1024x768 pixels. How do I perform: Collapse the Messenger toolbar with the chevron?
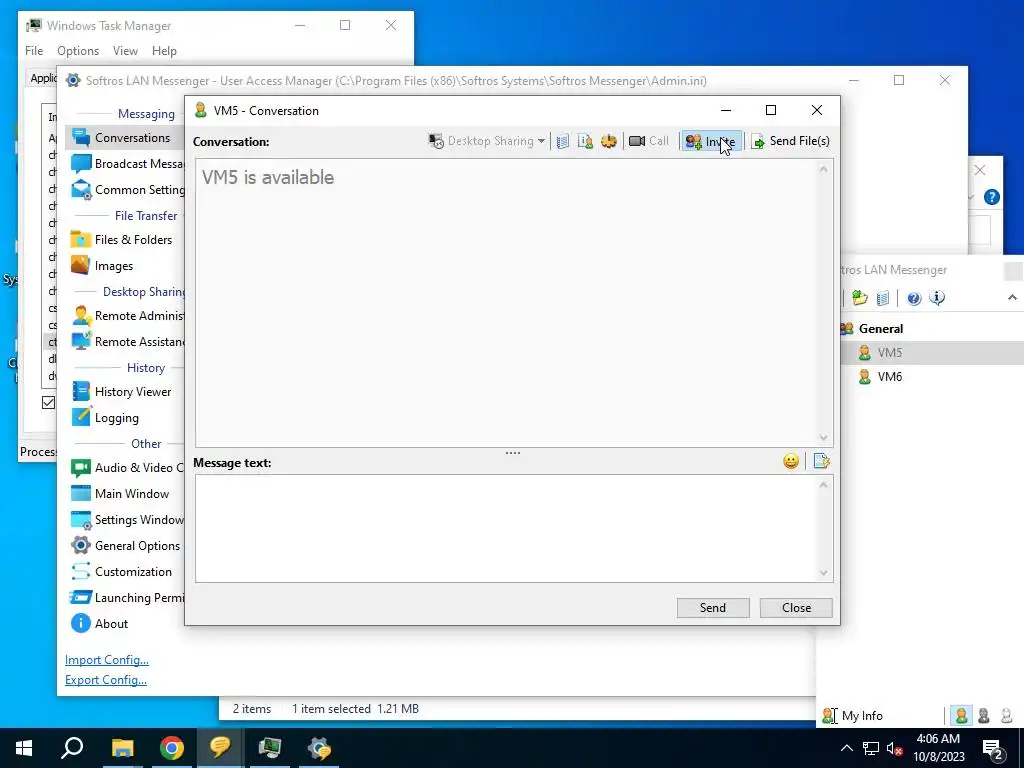(1012, 298)
